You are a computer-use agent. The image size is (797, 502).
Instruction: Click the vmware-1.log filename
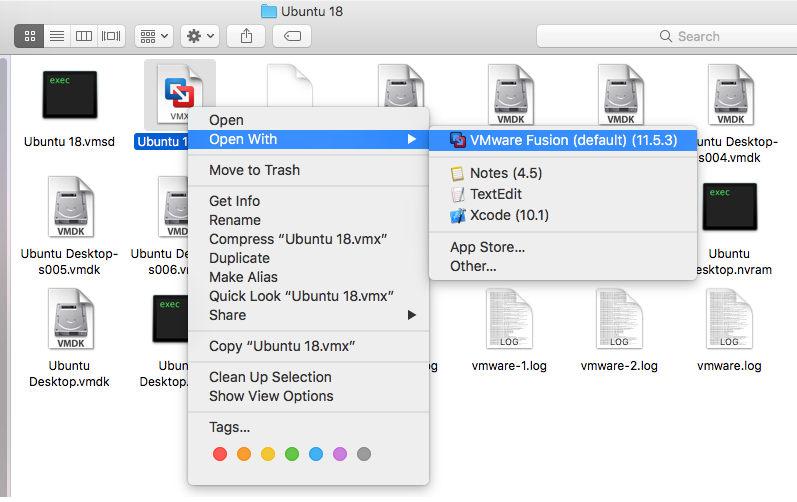[x=509, y=366]
